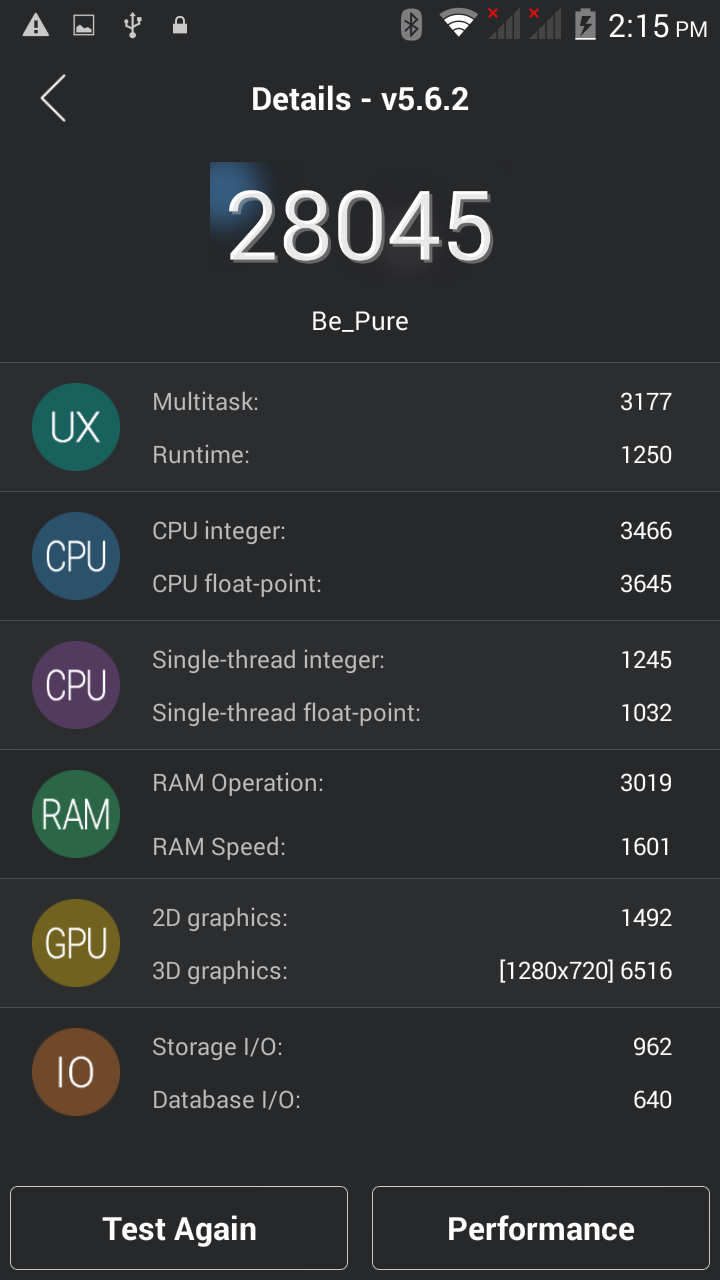The width and height of the screenshot is (720, 1280).
Task: Click the blue CPU category icon
Action: click(76, 557)
